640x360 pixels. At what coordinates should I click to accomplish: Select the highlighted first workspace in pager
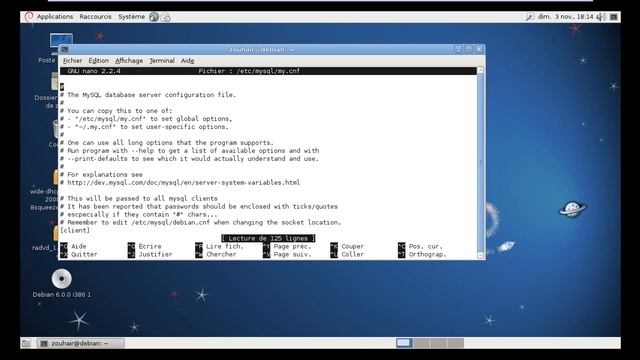(x=404, y=343)
